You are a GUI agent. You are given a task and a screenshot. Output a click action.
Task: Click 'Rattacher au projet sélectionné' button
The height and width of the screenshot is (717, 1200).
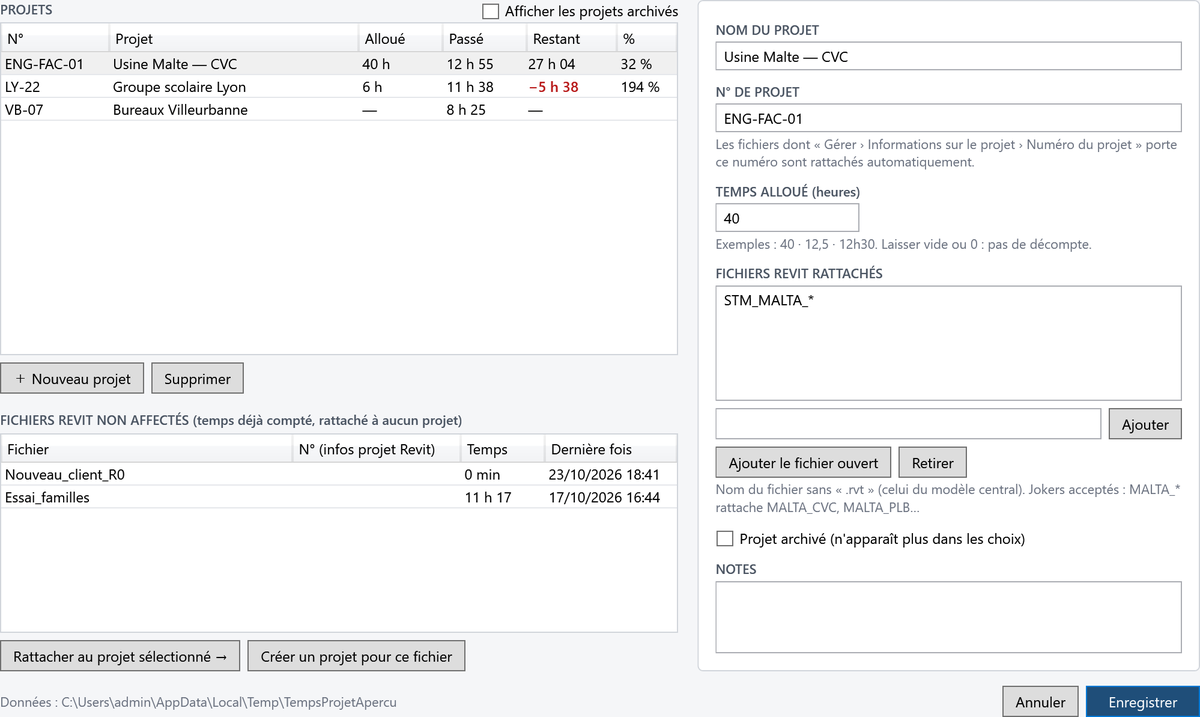(120, 657)
